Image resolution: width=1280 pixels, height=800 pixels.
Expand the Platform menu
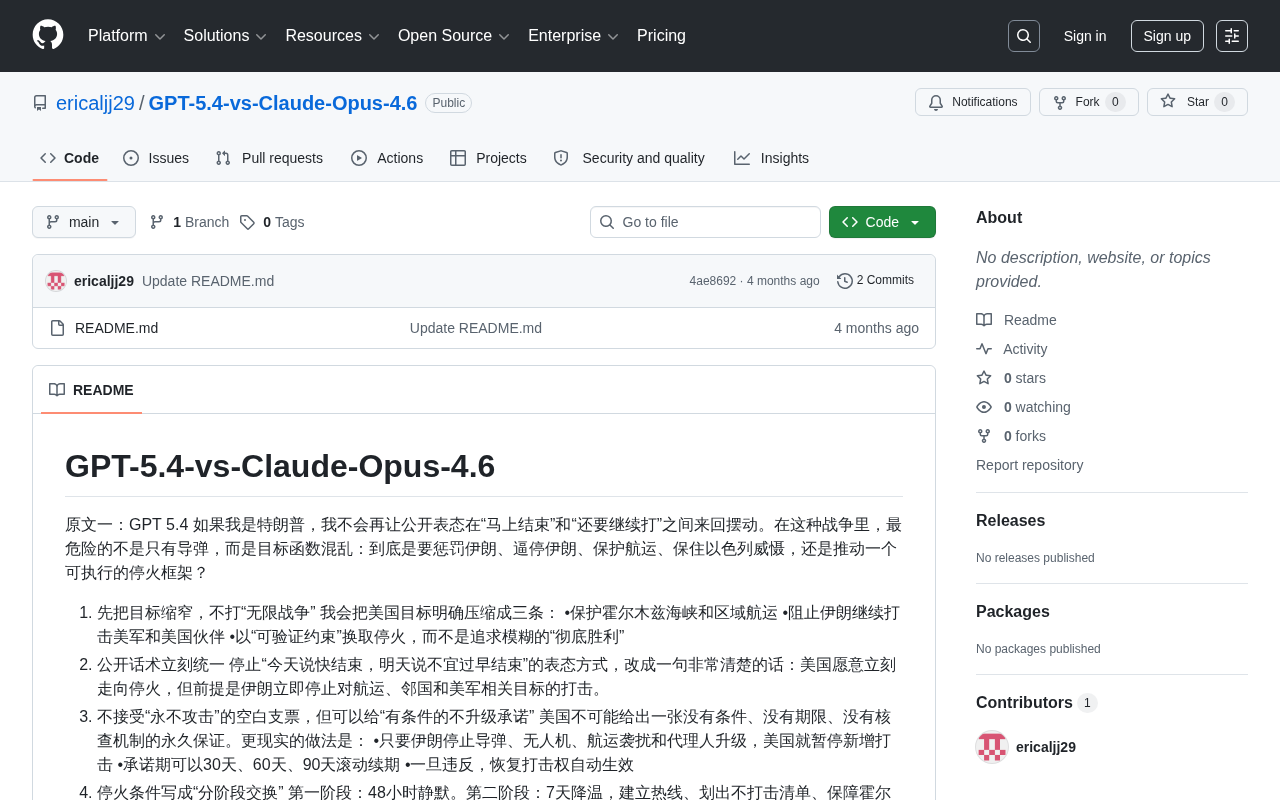click(127, 36)
